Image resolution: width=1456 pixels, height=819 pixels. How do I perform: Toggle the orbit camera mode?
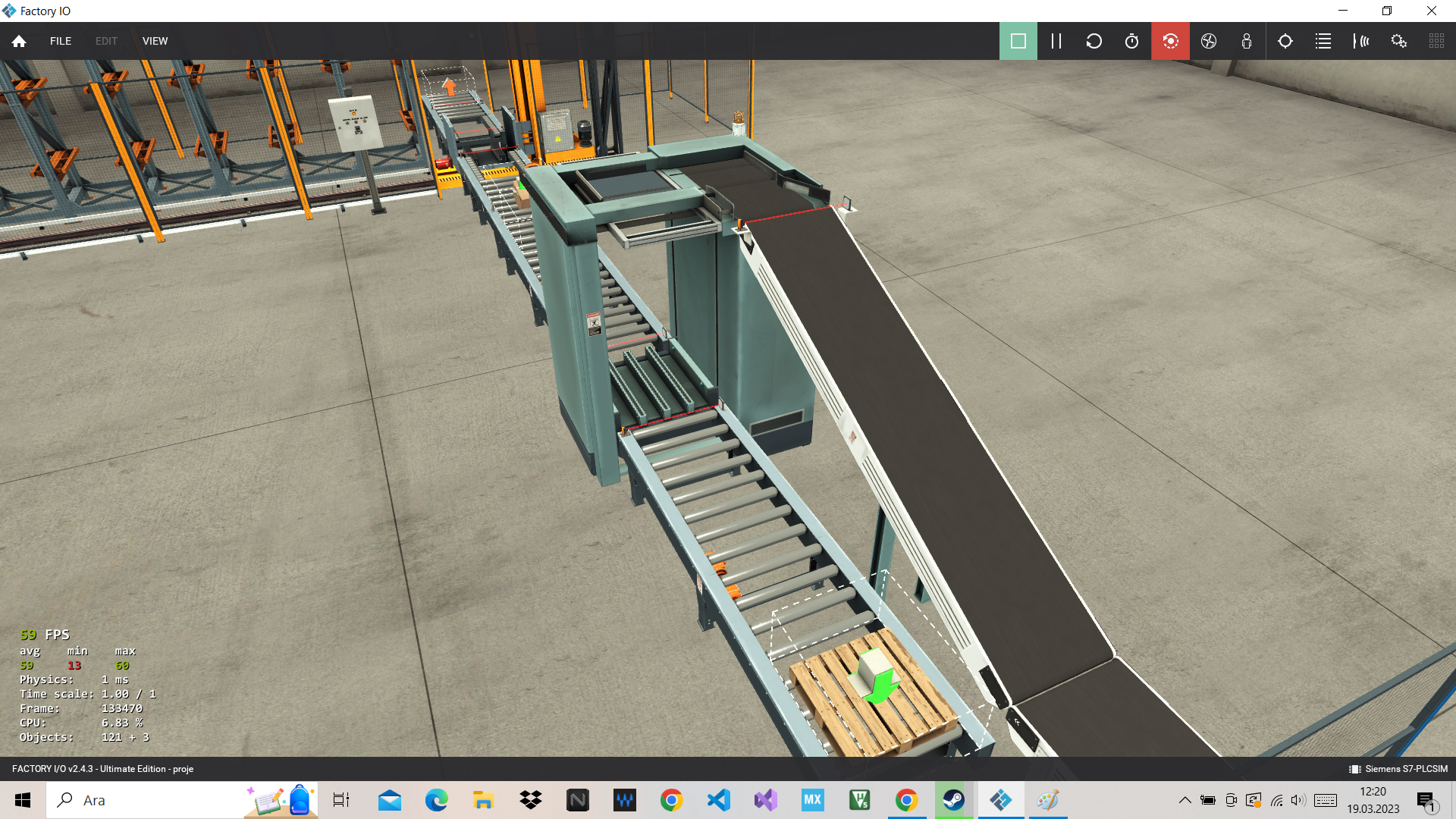1170,41
